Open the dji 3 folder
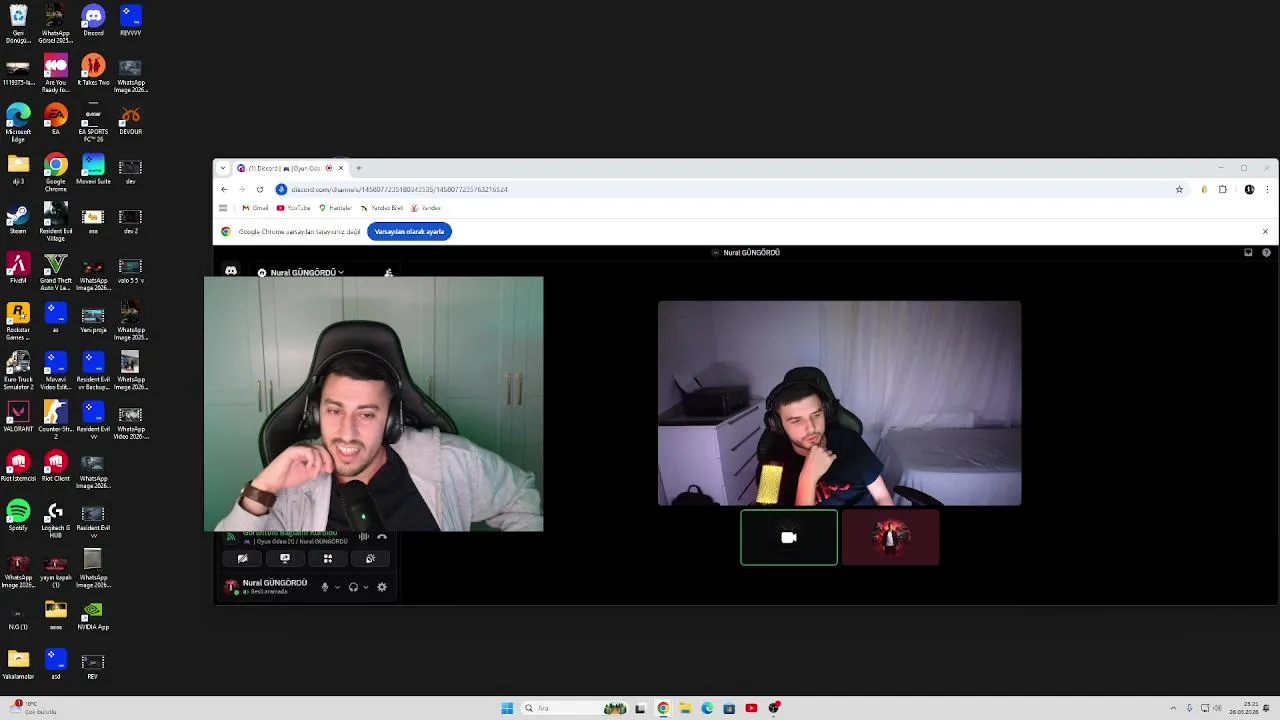The width and height of the screenshot is (1280, 720). click(18, 170)
